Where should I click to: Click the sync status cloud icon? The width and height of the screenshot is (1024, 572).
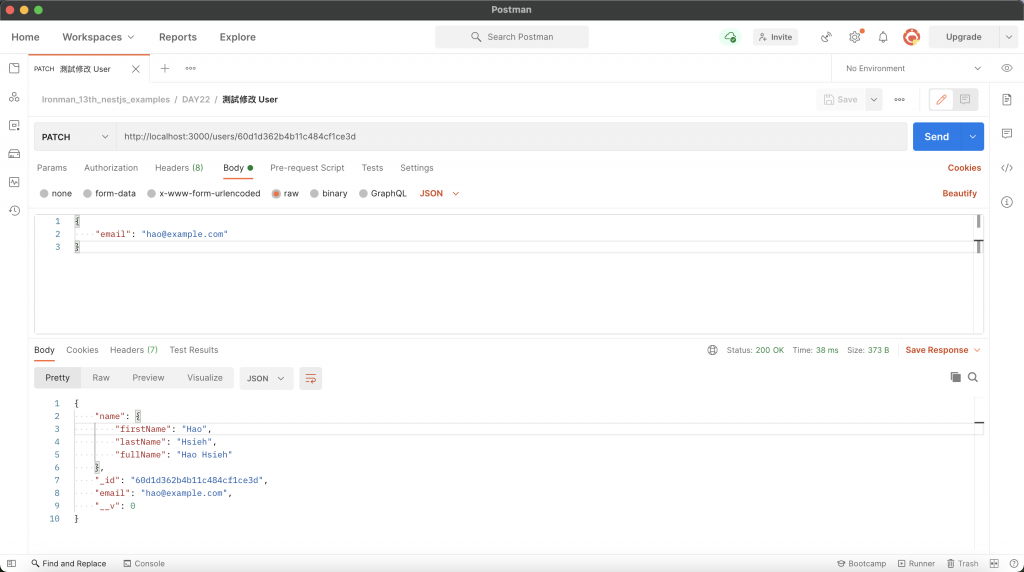click(729, 37)
